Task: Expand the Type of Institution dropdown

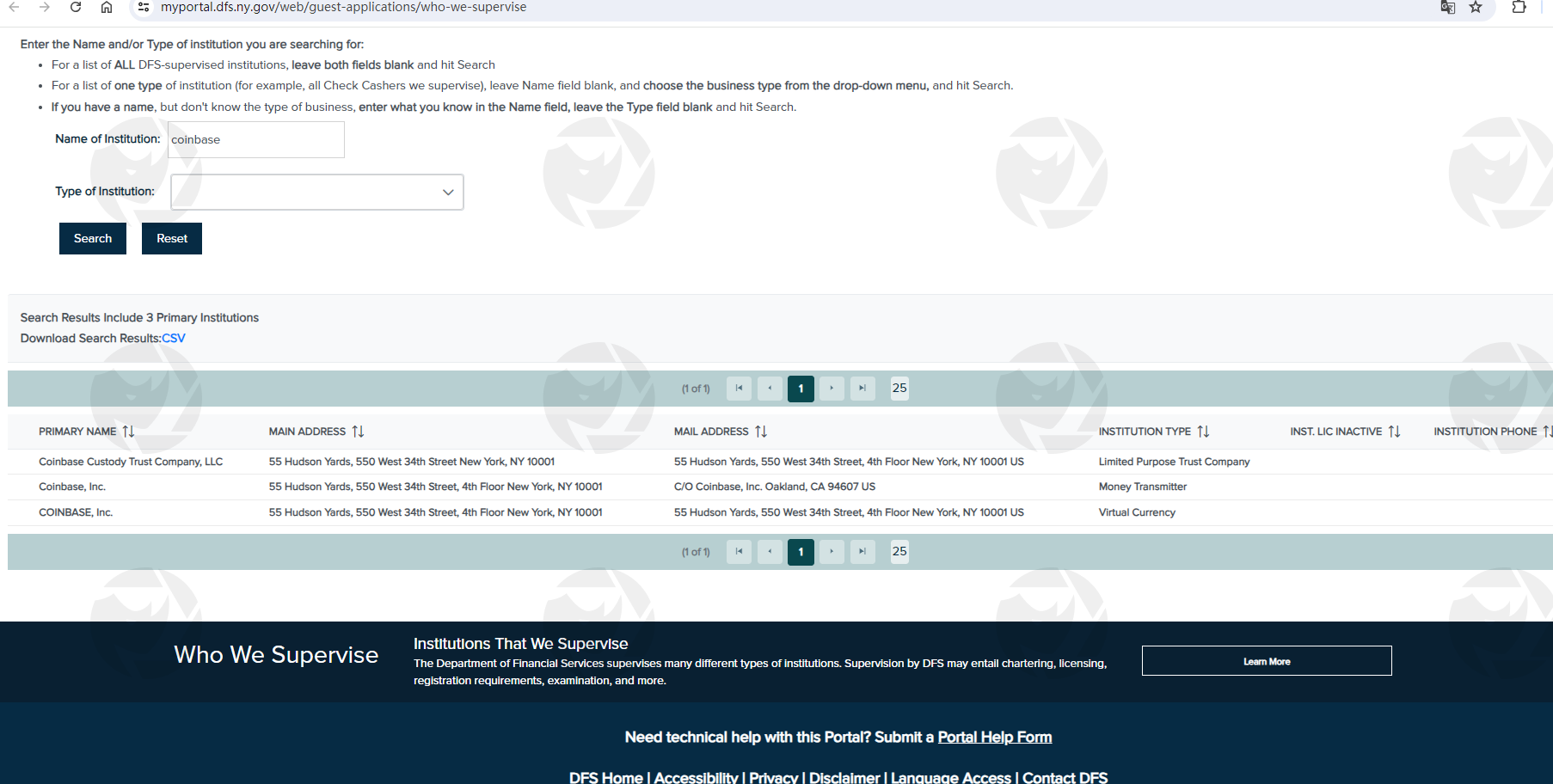Action: tap(317, 193)
